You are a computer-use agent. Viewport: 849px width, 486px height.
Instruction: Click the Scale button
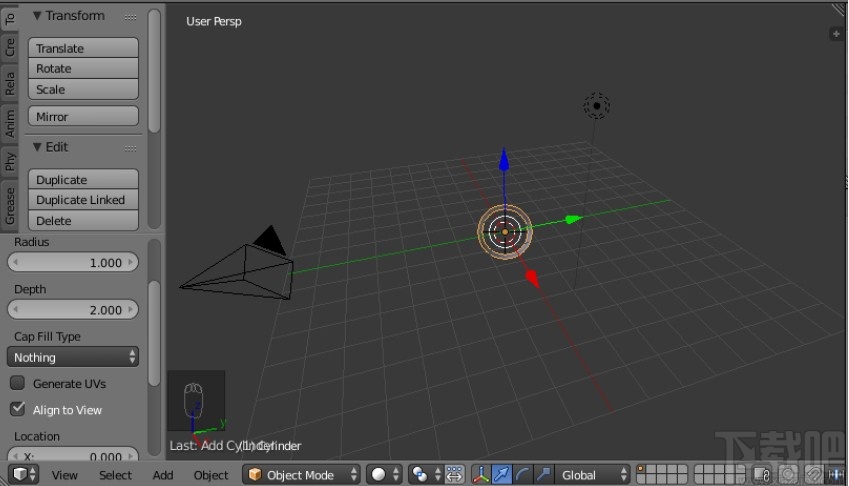click(x=83, y=89)
